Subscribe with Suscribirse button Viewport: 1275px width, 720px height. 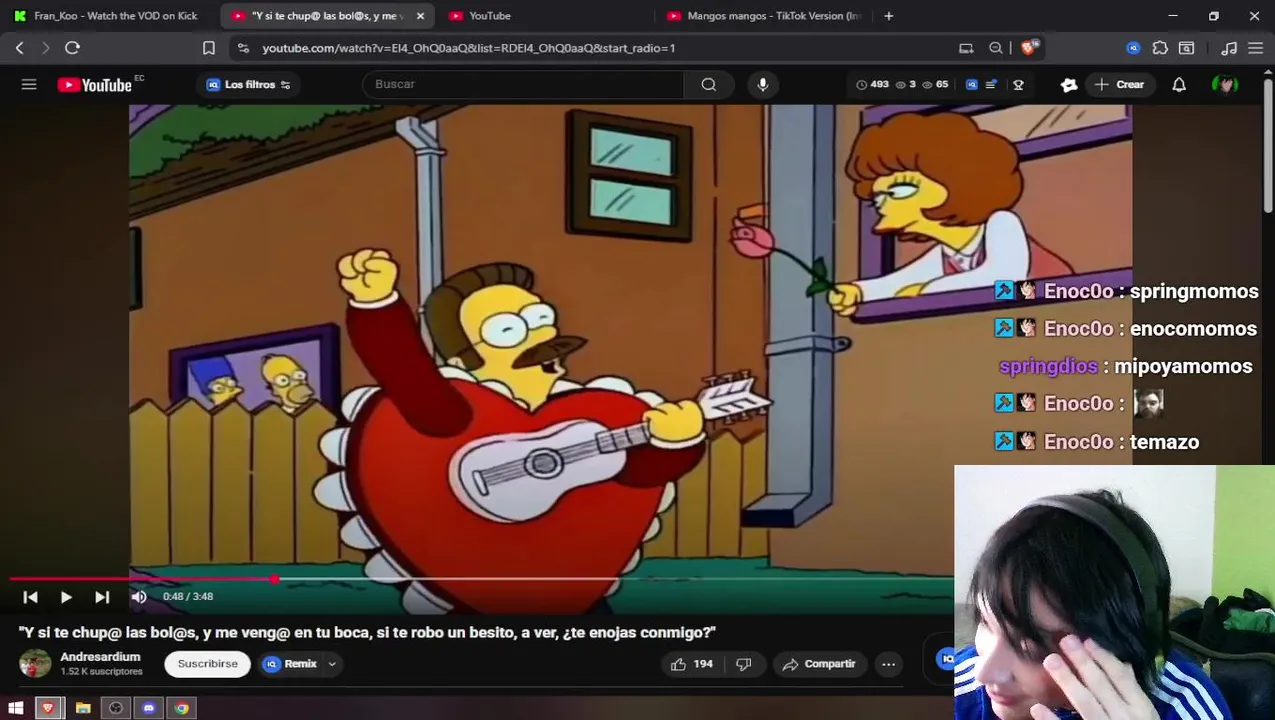207,664
